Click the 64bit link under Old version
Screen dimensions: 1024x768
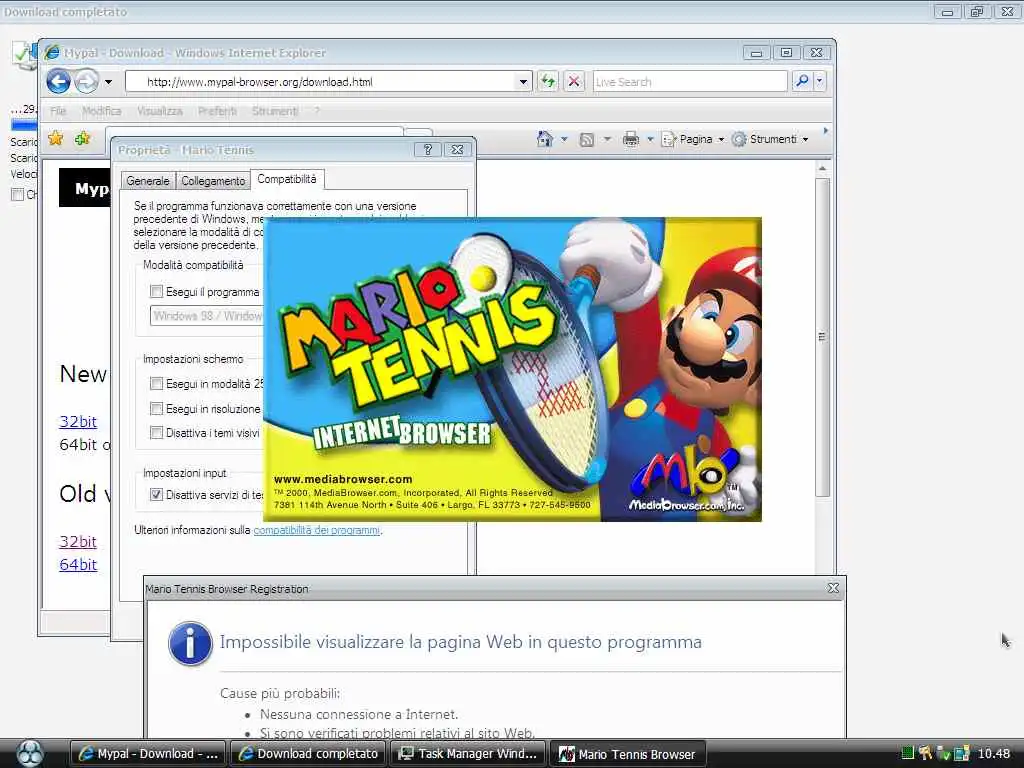click(78, 564)
